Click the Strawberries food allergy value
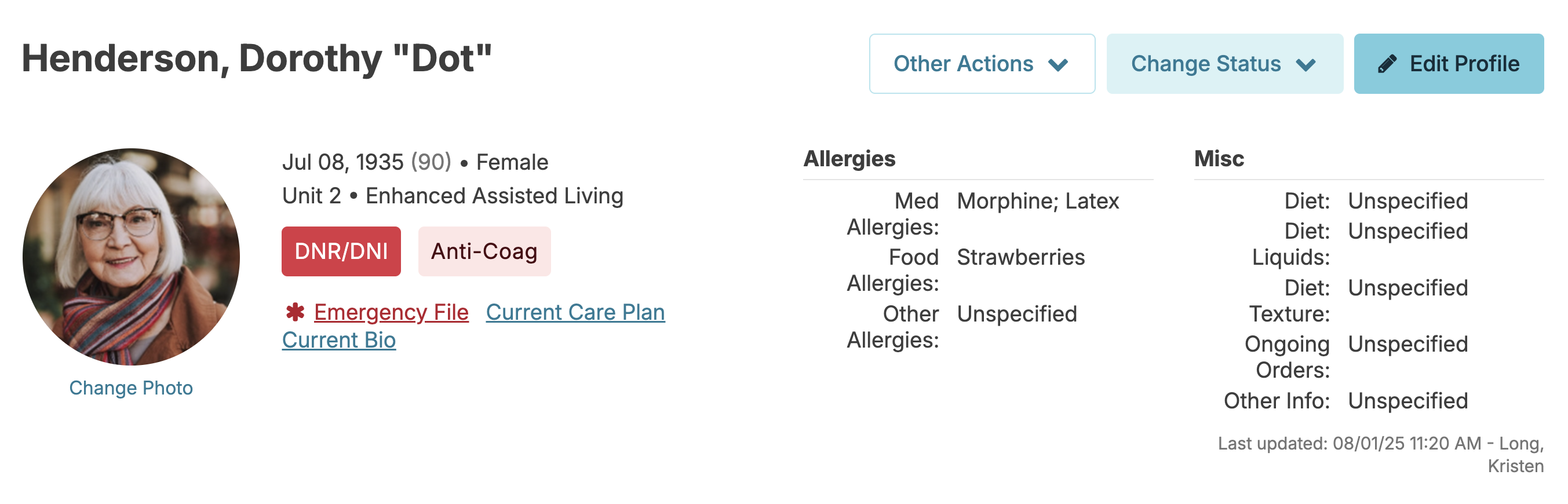The width and height of the screenshot is (1568, 504). [1021, 257]
